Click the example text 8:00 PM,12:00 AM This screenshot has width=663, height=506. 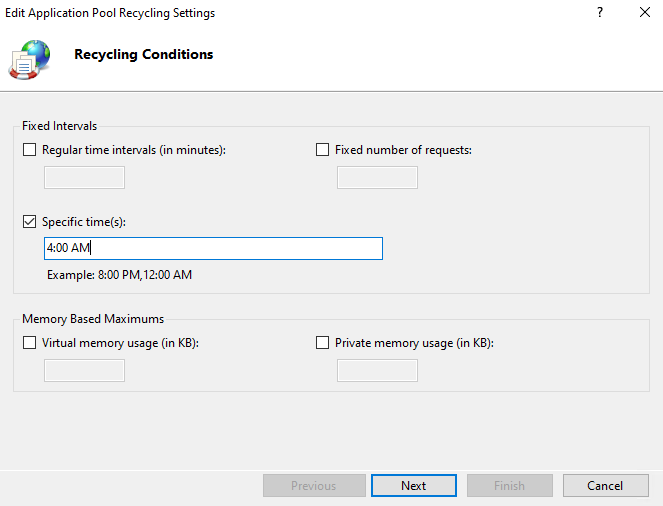coord(119,275)
